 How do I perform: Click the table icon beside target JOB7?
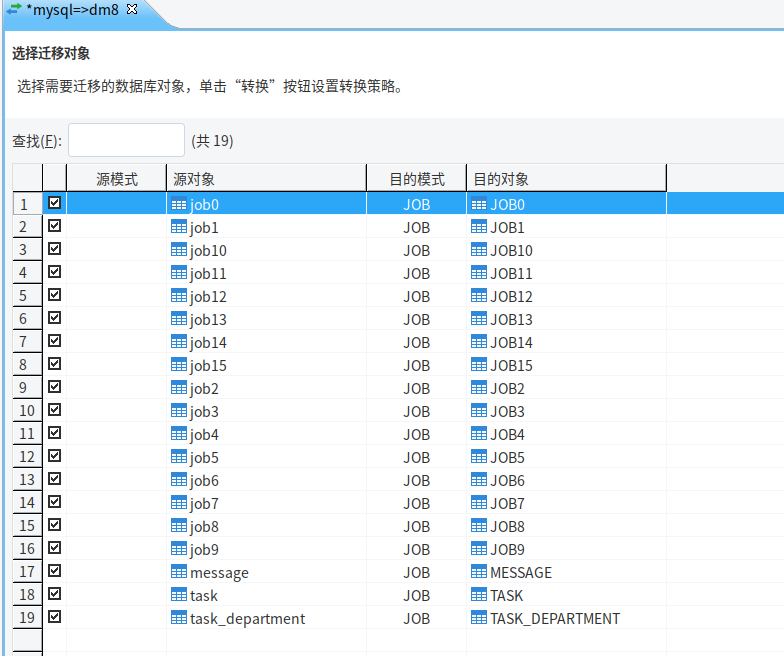point(478,503)
